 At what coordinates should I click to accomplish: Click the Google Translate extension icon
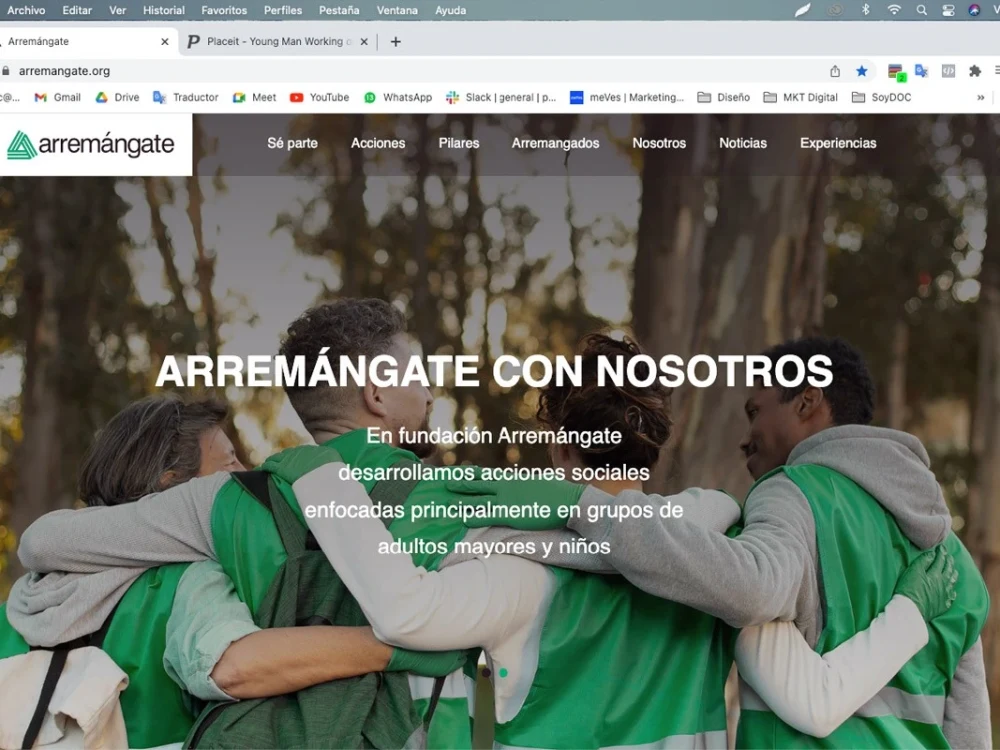[921, 71]
